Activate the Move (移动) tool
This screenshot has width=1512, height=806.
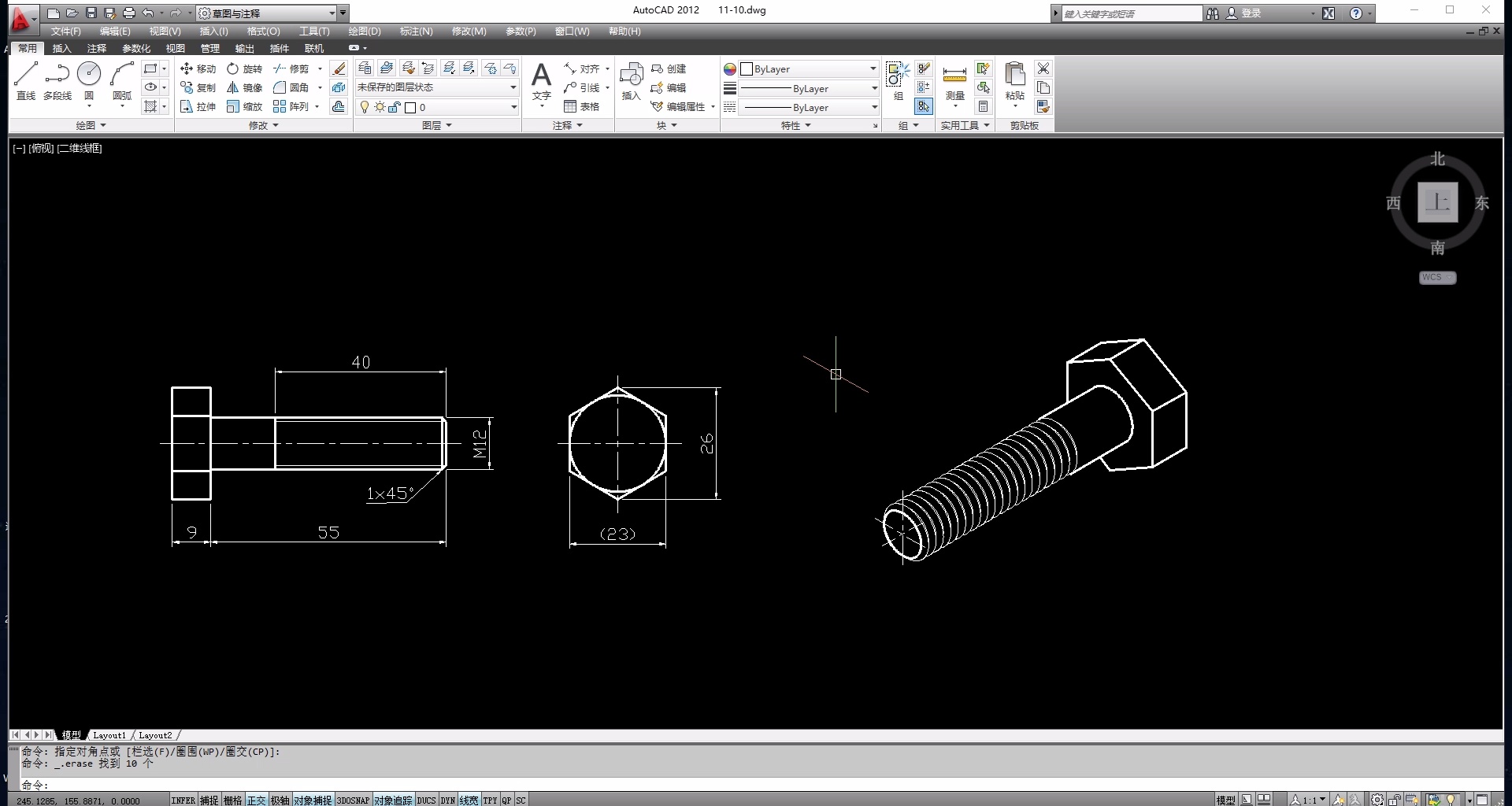198,68
